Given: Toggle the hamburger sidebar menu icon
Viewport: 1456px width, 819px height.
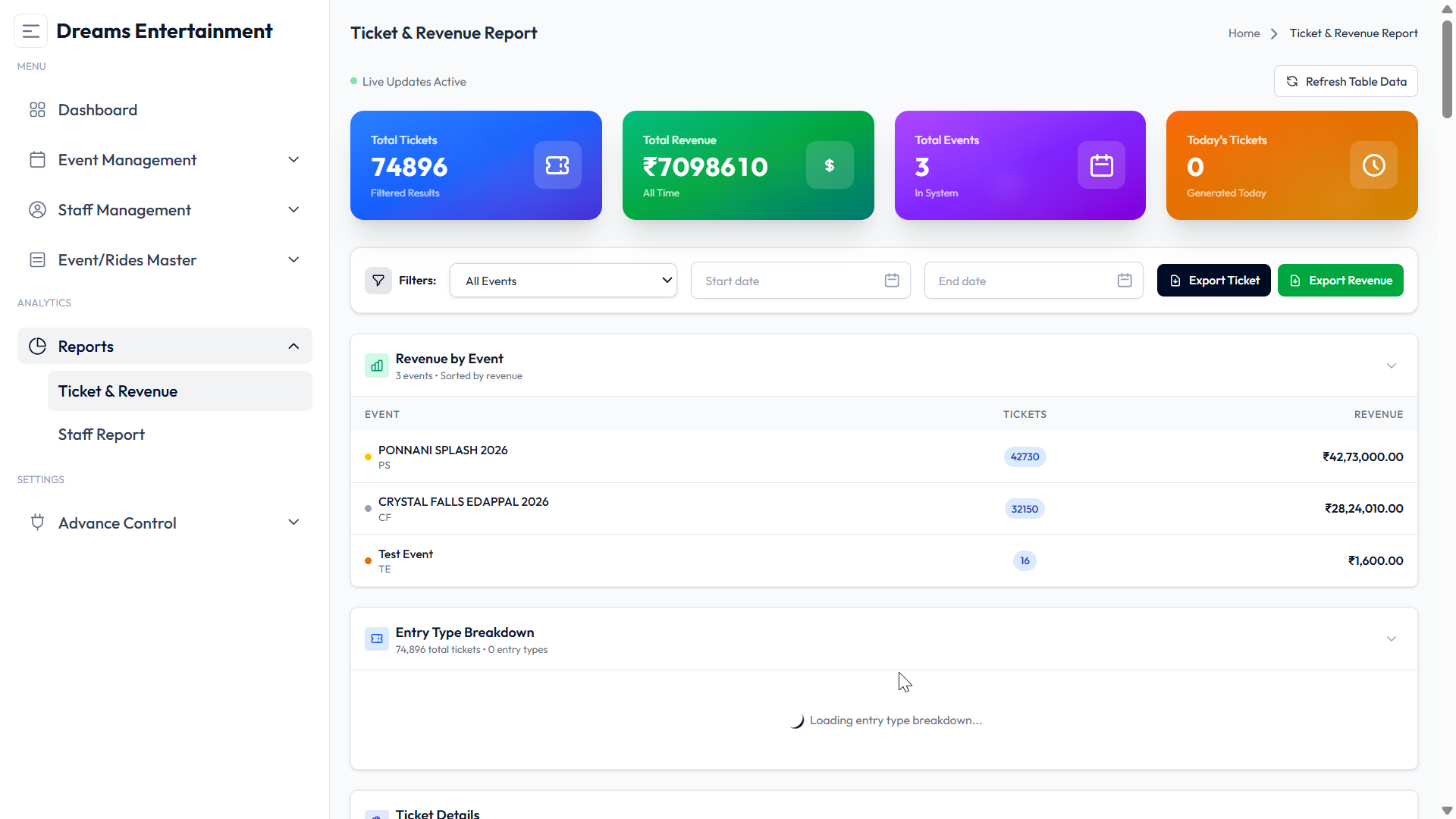Looking at the screenshot, I should 31,31.
